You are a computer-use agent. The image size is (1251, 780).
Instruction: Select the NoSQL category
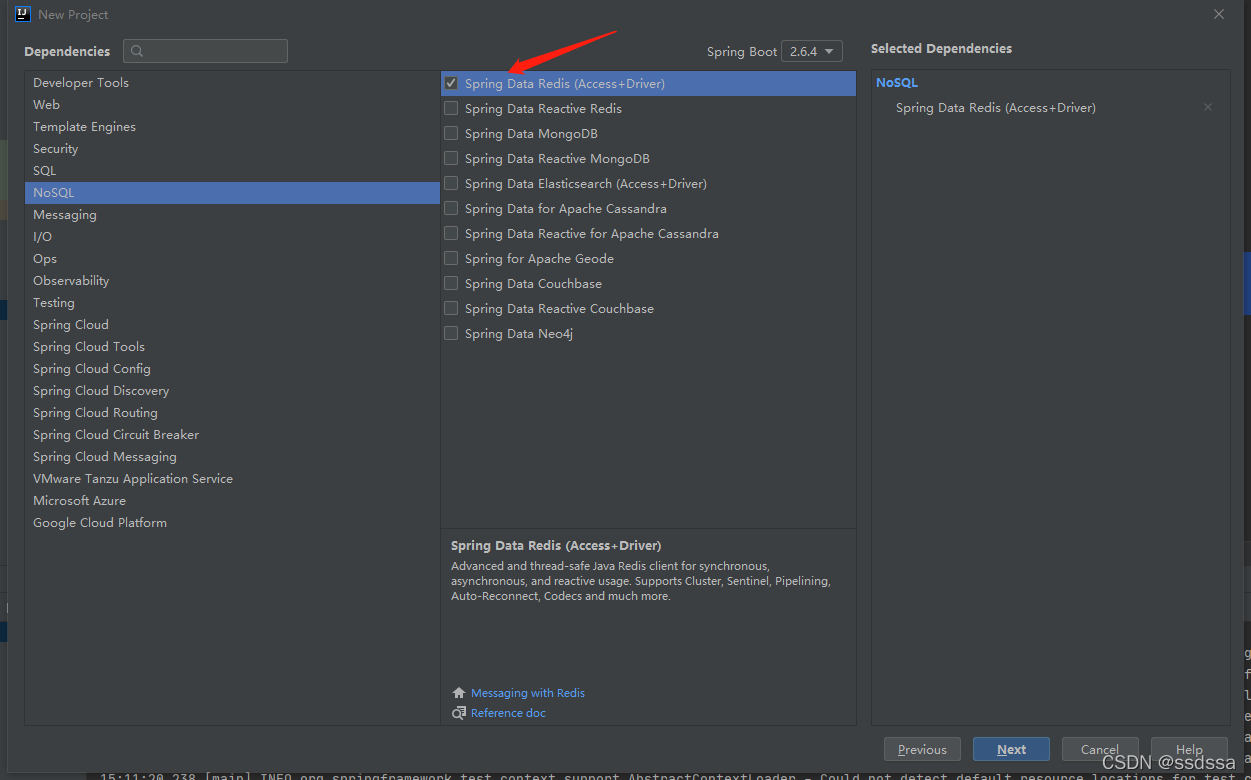pos(232,193)
